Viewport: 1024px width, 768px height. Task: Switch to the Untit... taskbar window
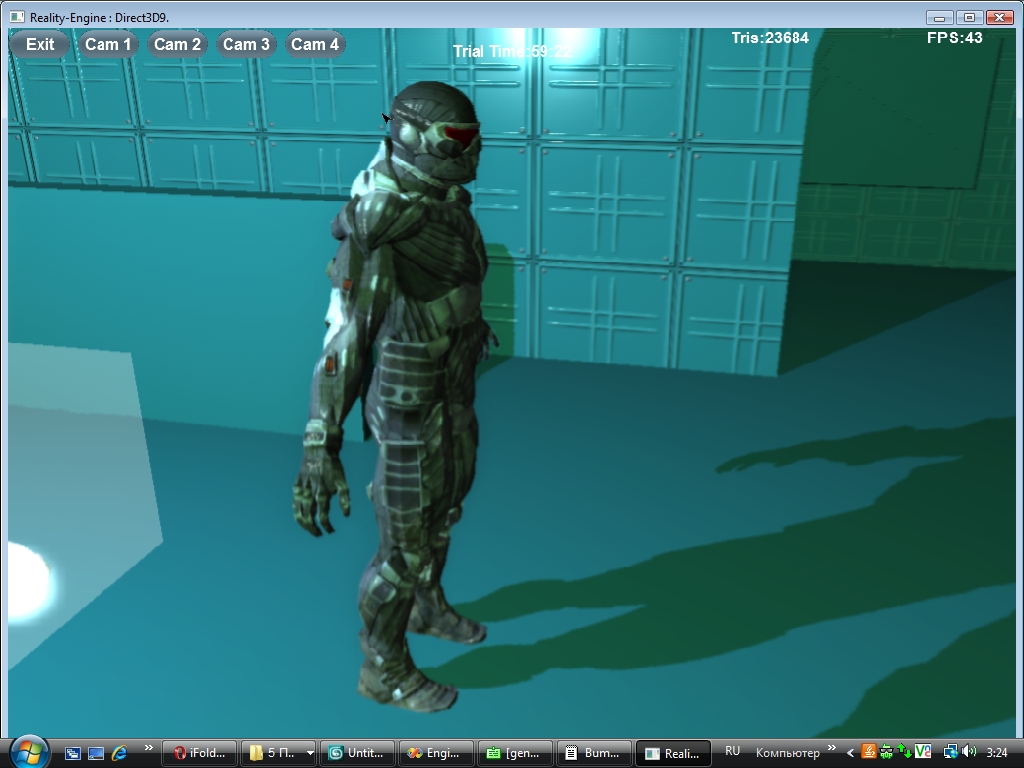click(x=357, y=753)
